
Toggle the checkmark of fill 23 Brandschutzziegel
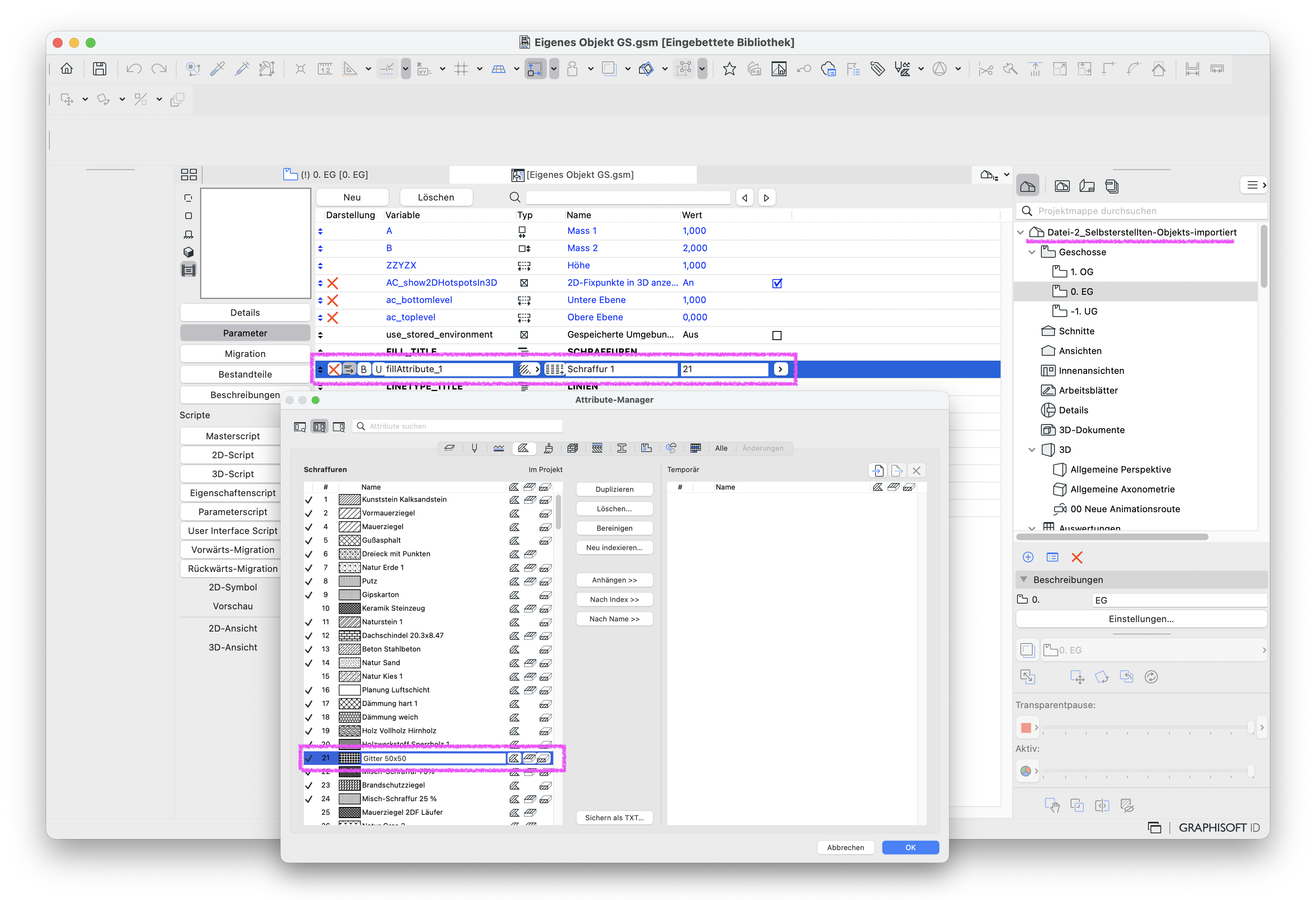308,786
